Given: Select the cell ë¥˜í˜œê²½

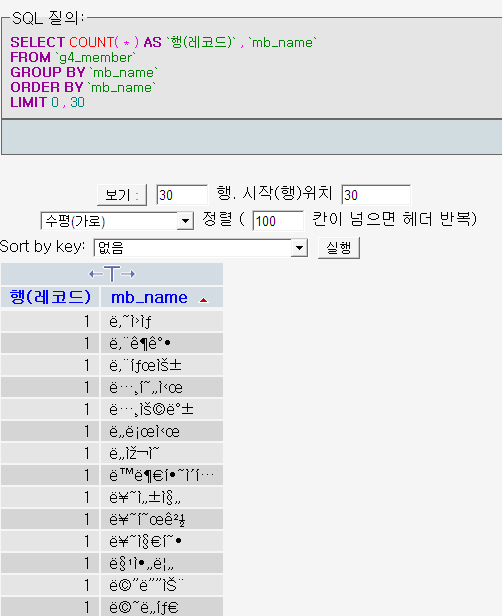Looking at the screenshot, I should (x=162, y=519).
